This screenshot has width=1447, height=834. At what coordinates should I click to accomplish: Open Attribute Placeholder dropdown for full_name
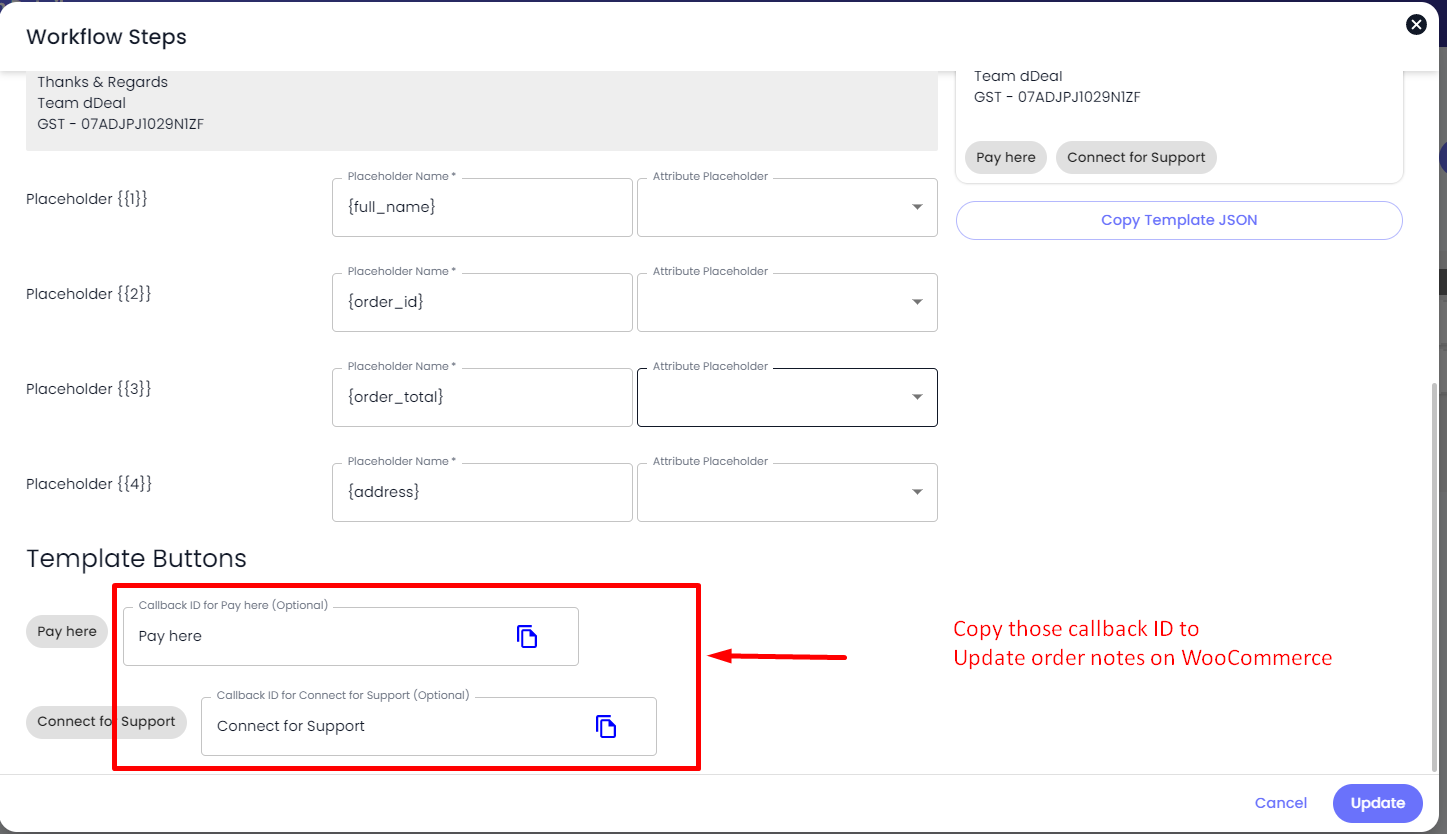point(787,208)
